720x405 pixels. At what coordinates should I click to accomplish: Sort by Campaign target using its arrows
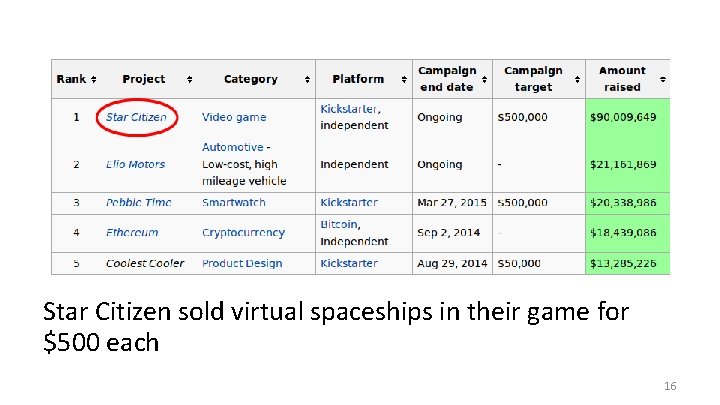(x=577, y=79)
